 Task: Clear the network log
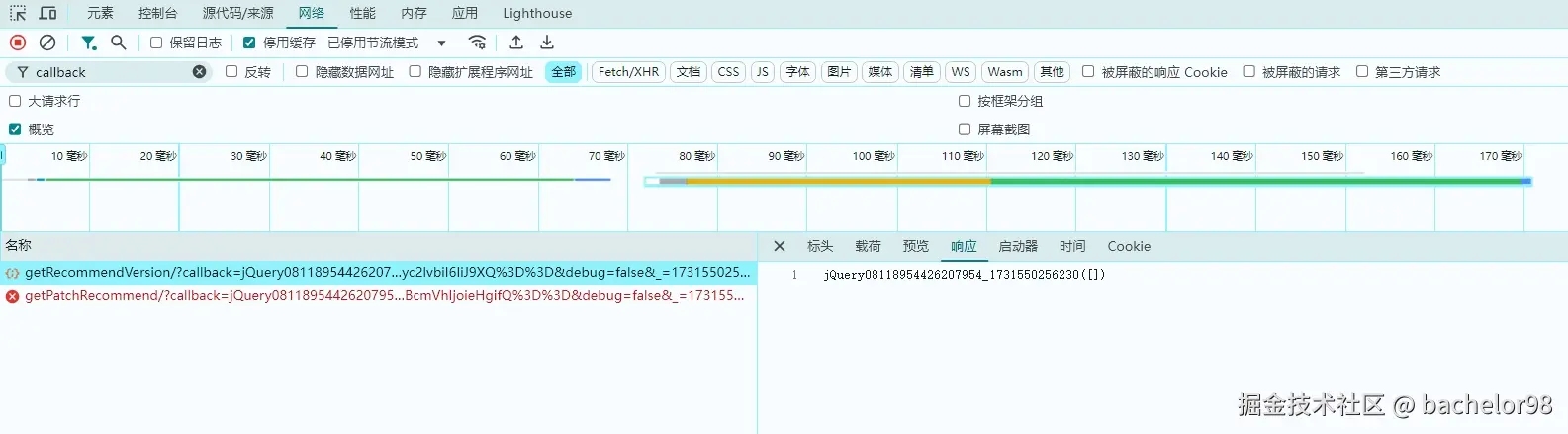(x=47, y=43)
